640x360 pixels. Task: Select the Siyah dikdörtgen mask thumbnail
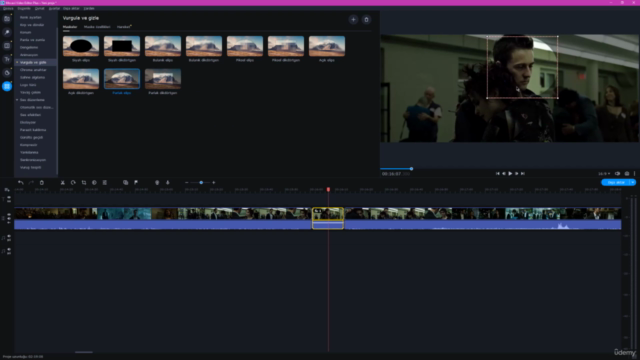(x=122, y=46)
